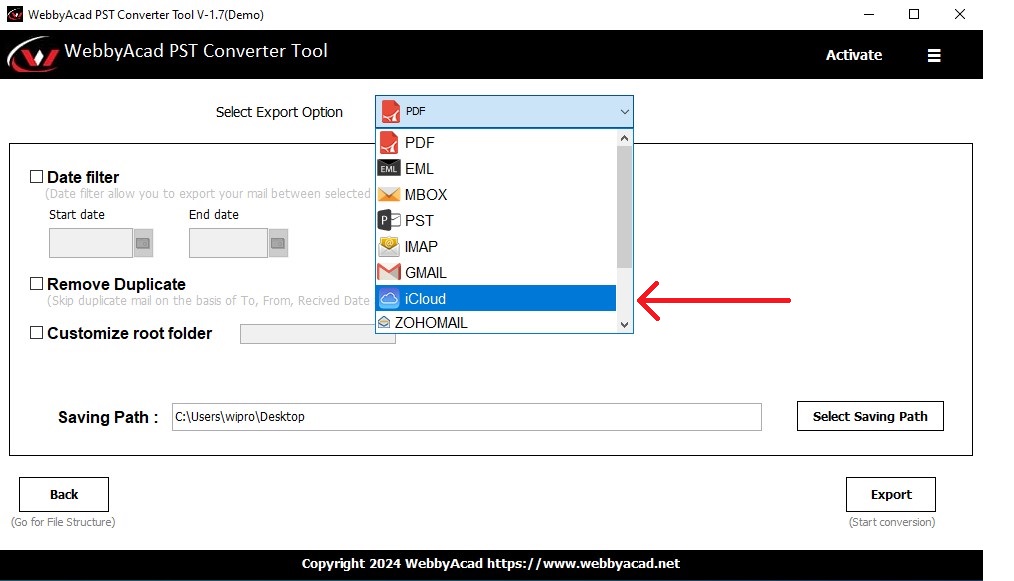The image size is (1014, 581).
Task: Click the MBOX envelope icon
Action: [x=389, y=194]
